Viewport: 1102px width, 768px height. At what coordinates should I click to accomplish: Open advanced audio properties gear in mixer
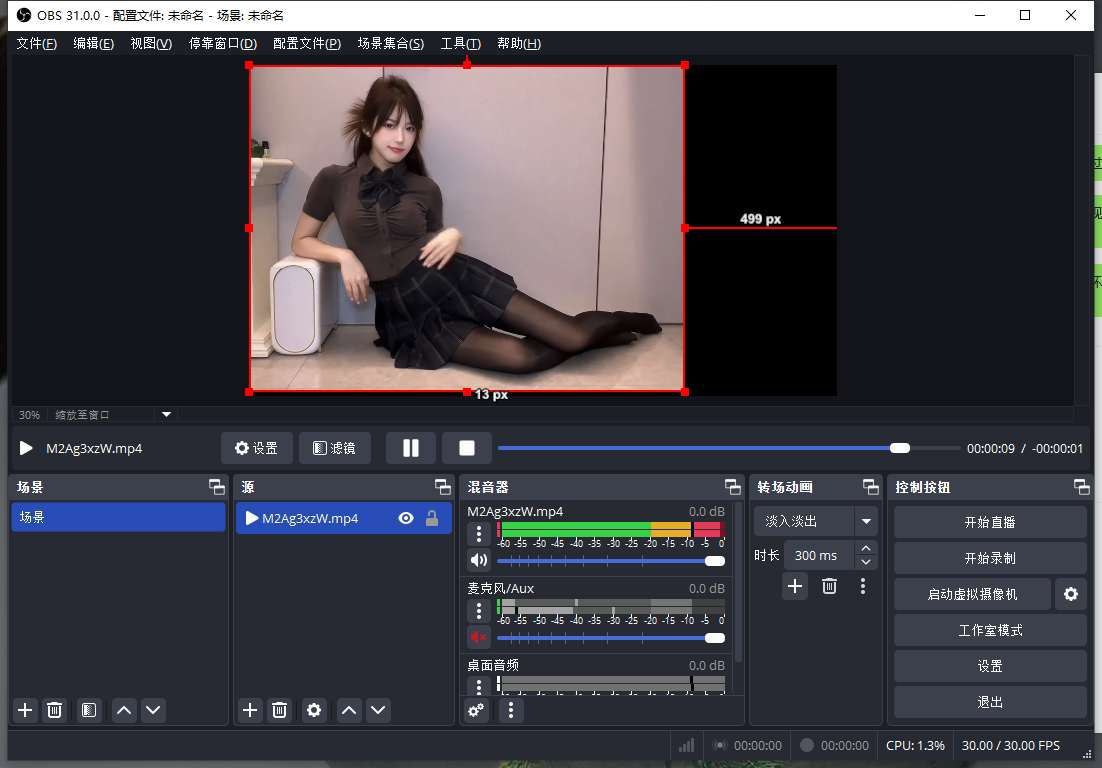pyautogui.click(x=475, y=710)
